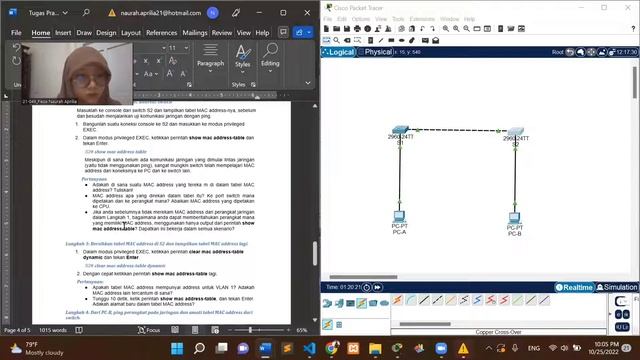640x360 pixels.
Task: Select the Add Complex PDU open envelope
Action: point(436,40)
